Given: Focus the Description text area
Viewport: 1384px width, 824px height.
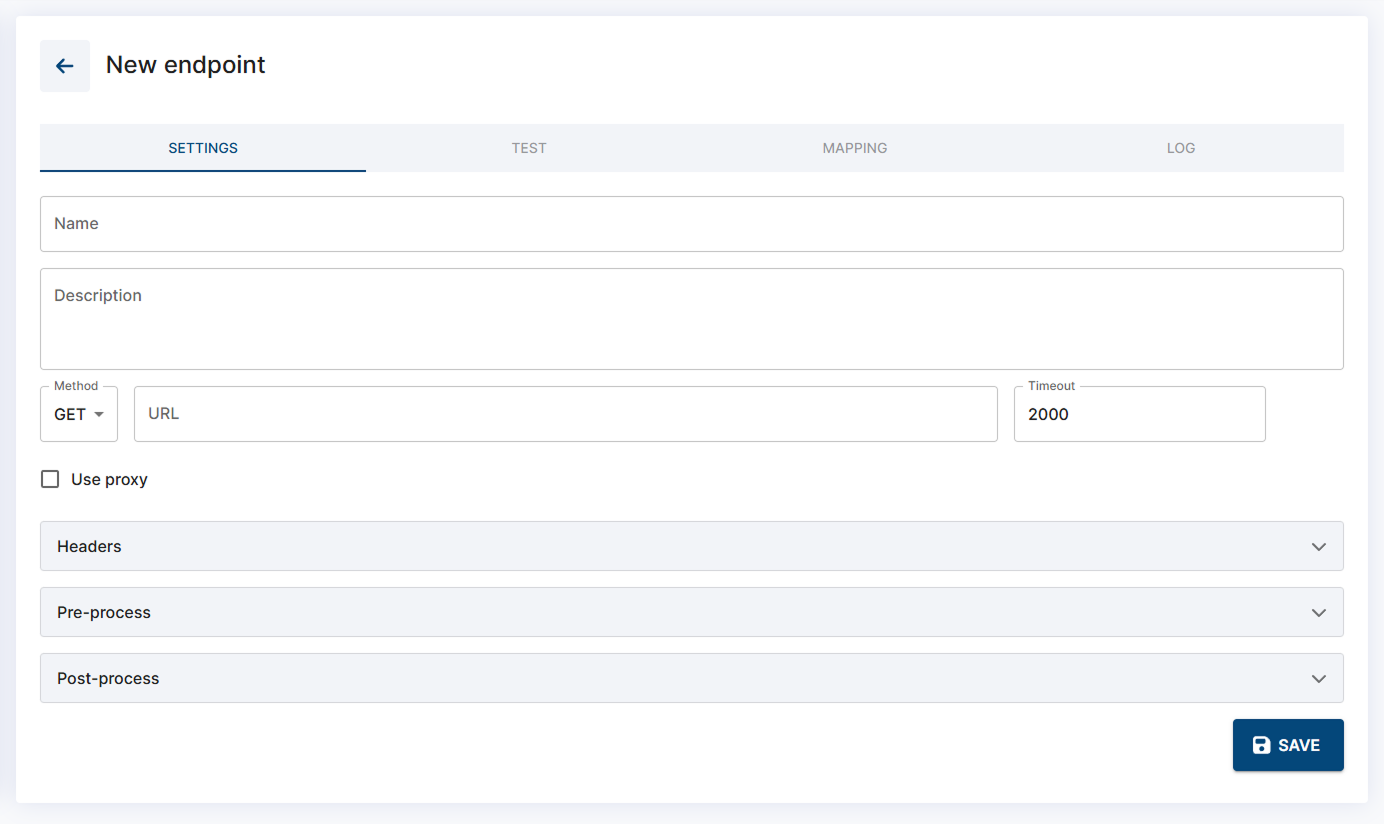Looking at the screenshot, I should 690,319.
